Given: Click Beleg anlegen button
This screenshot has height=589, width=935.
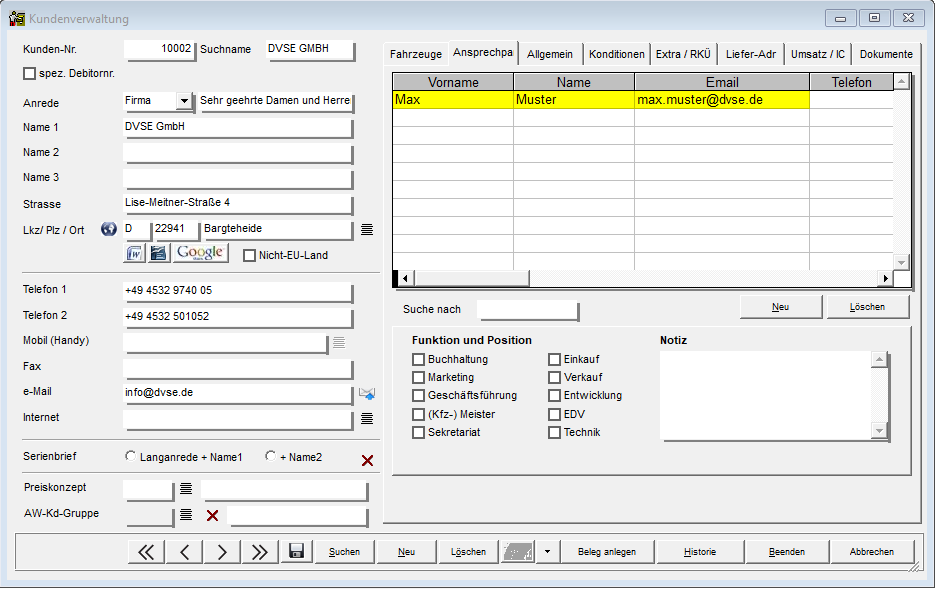Looking at the screenshot, I should (x=607, y=552).
